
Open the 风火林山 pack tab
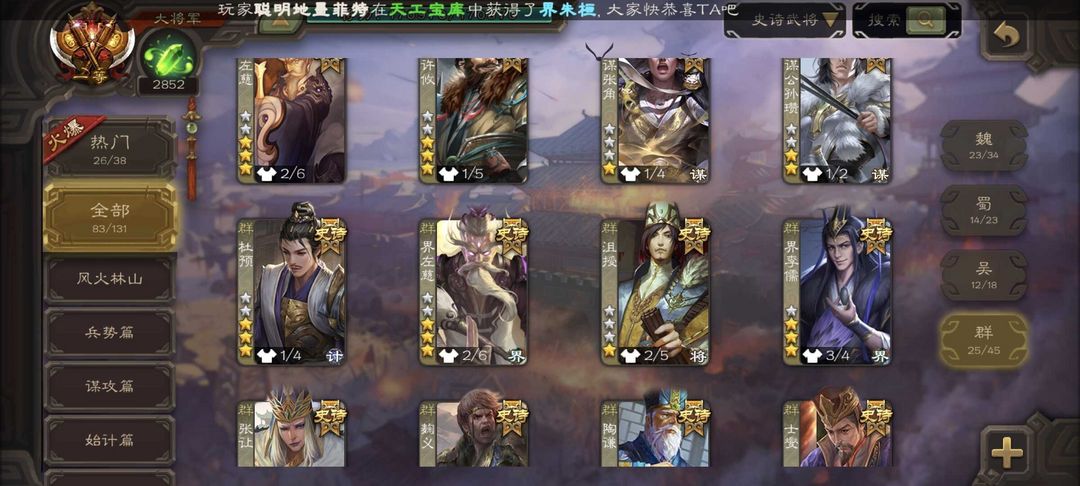coord(110,279)
